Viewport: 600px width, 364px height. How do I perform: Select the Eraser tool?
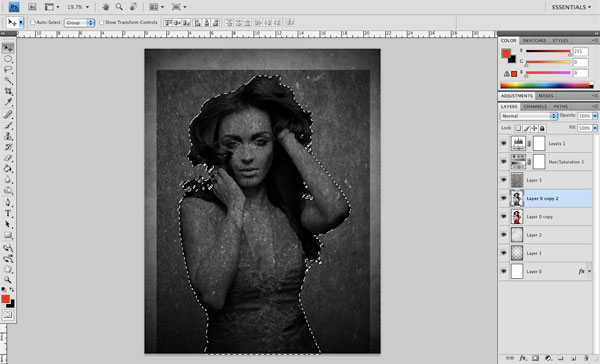point(8,158)
